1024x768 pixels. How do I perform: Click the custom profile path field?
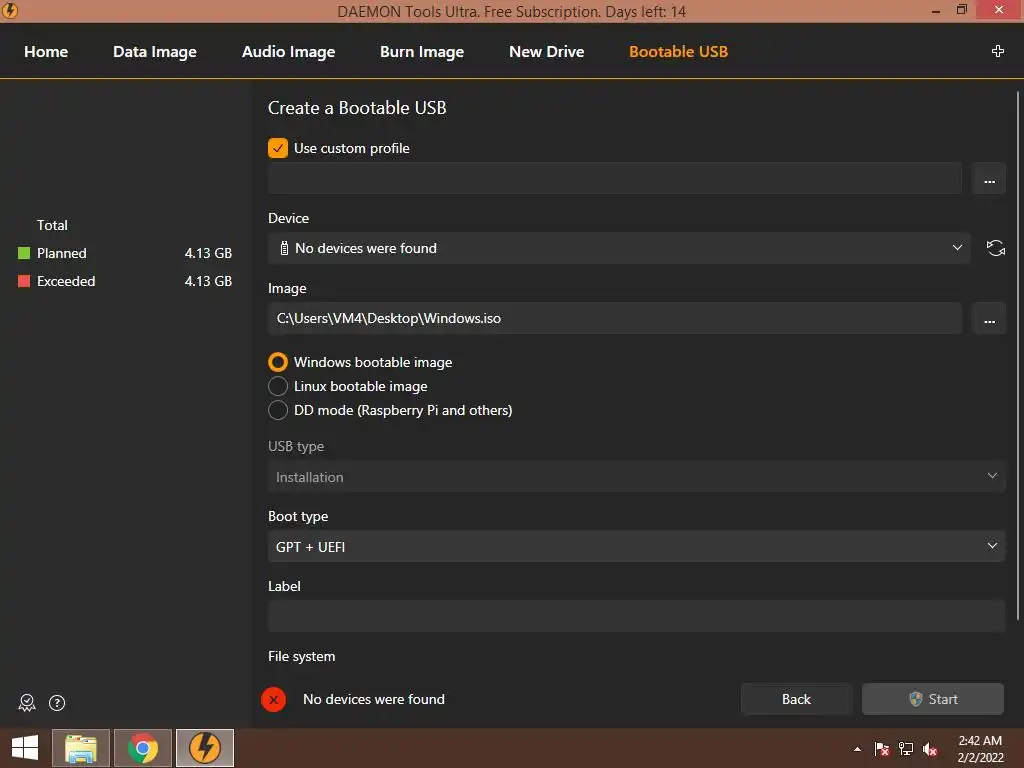(x=615, y=178)
